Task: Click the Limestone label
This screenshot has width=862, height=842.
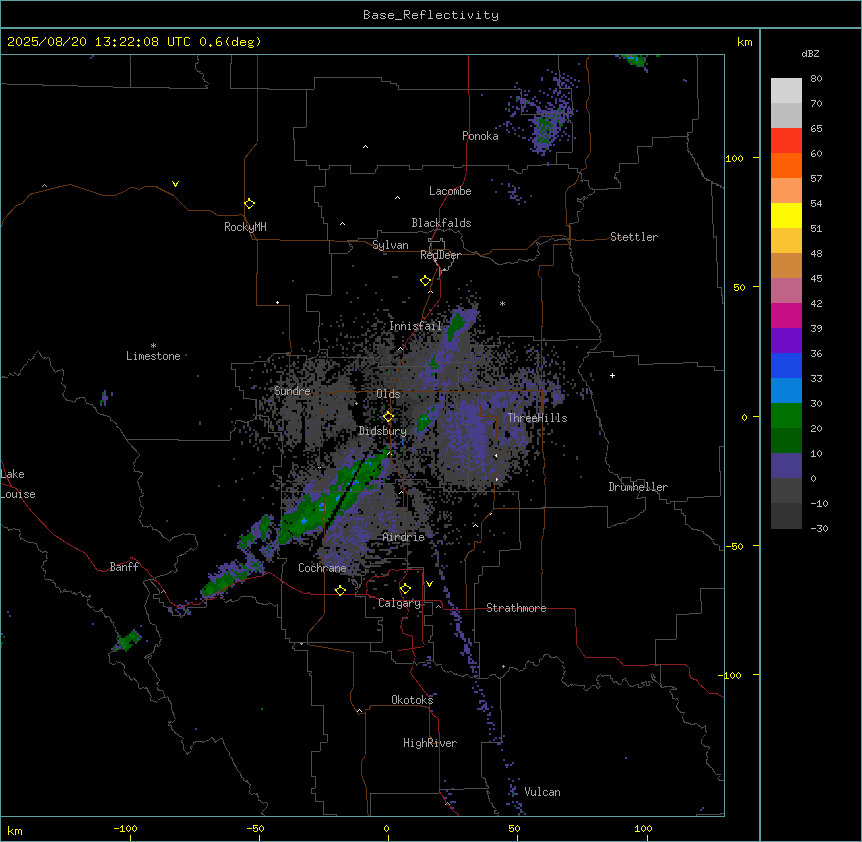Action: pos(153,356)
